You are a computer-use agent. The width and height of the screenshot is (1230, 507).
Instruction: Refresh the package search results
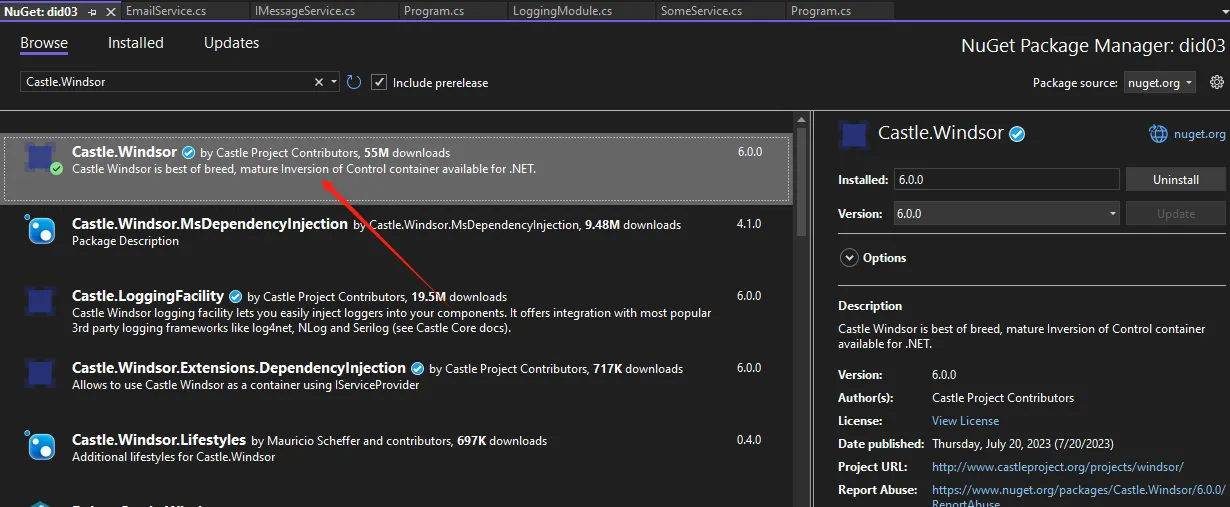(354, 82)
